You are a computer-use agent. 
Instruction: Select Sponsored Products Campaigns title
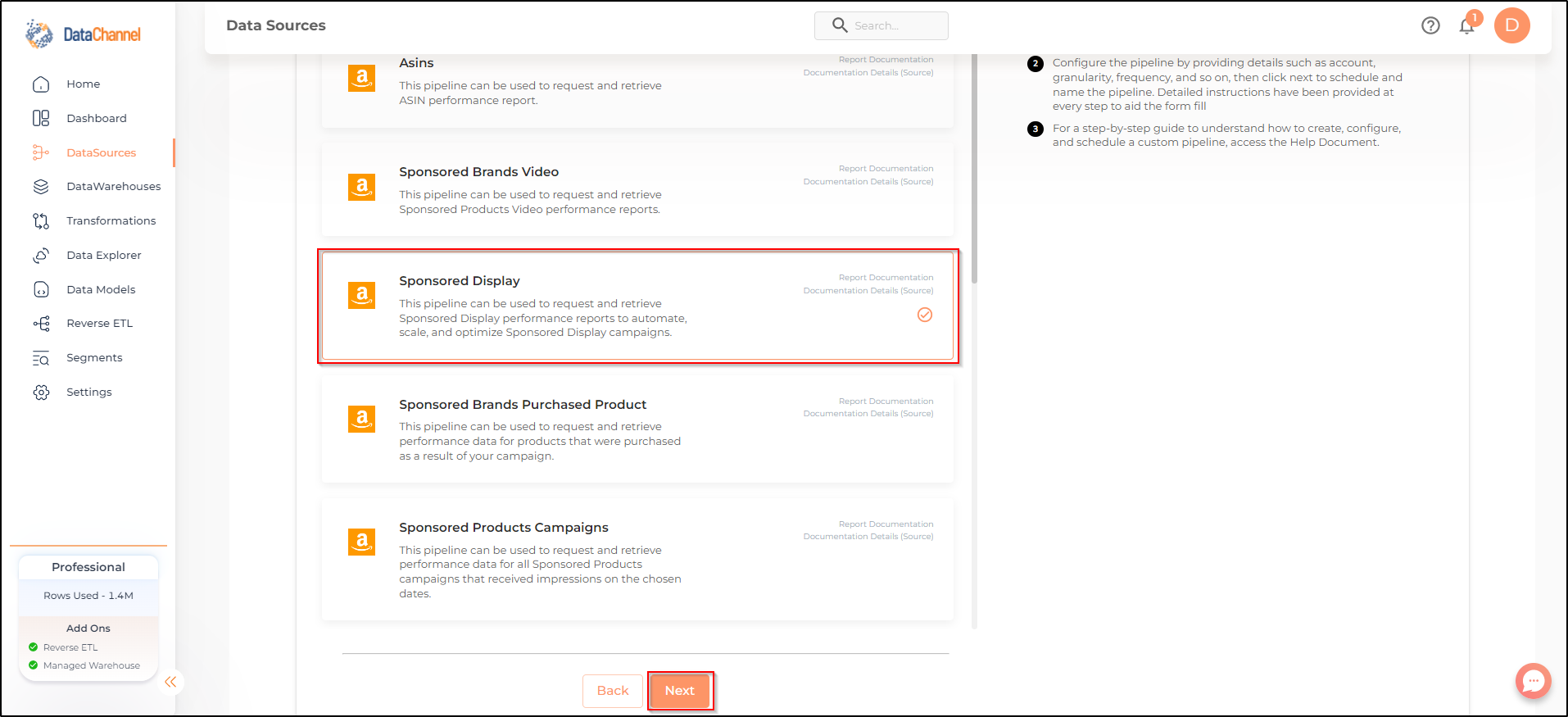pyautogui.click(x=504, y=528)
